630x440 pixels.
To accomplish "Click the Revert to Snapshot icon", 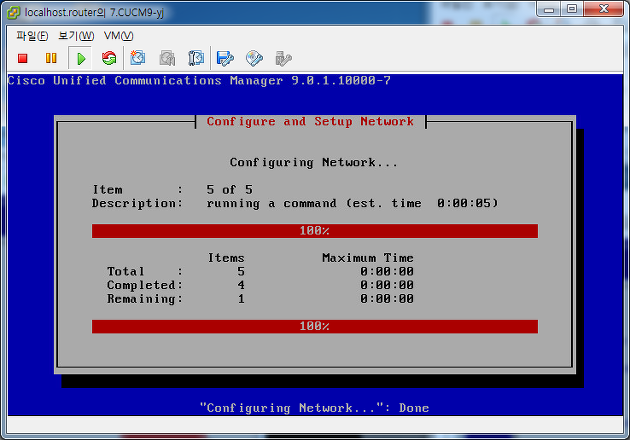I will pos(167,58).
